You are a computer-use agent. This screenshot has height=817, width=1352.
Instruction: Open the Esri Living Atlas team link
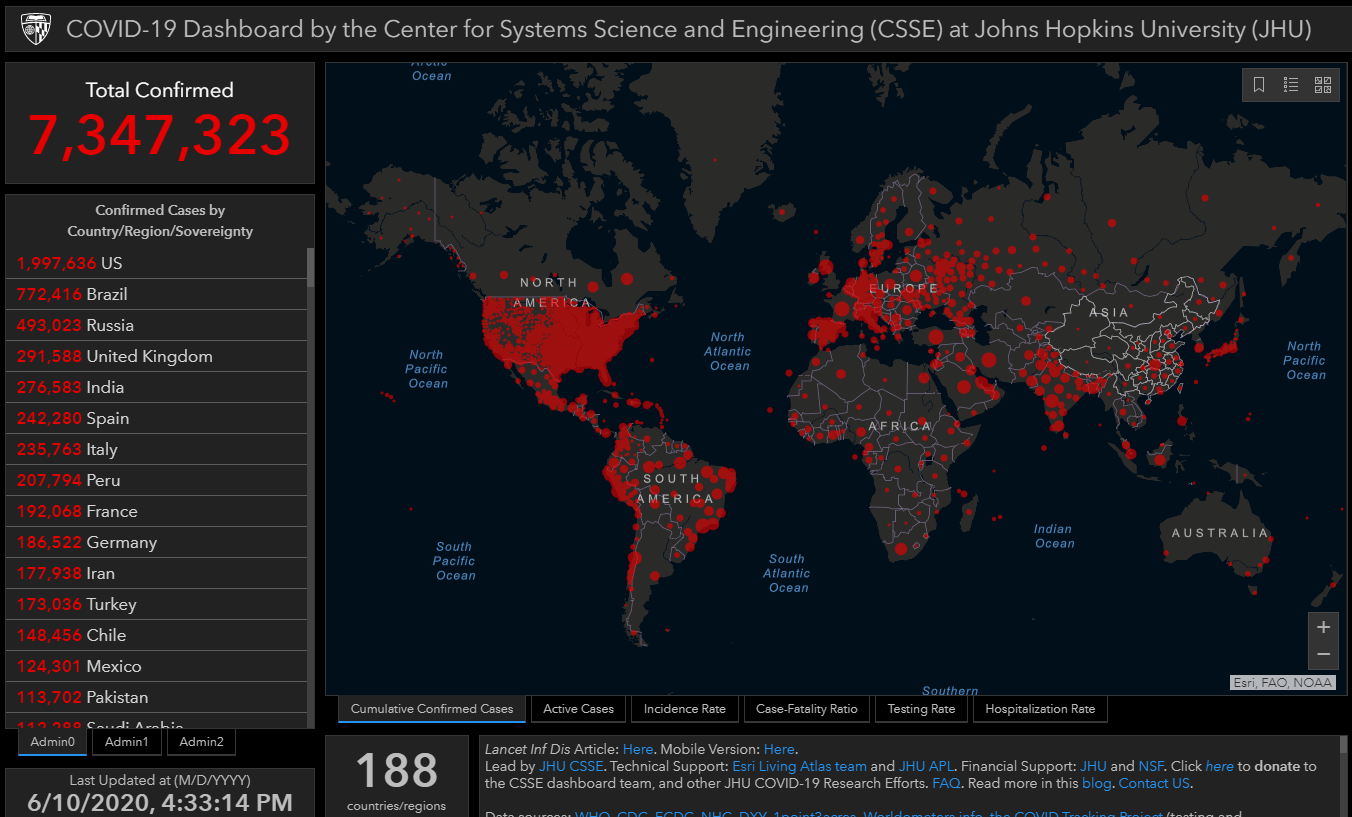[x=799, y=767]
